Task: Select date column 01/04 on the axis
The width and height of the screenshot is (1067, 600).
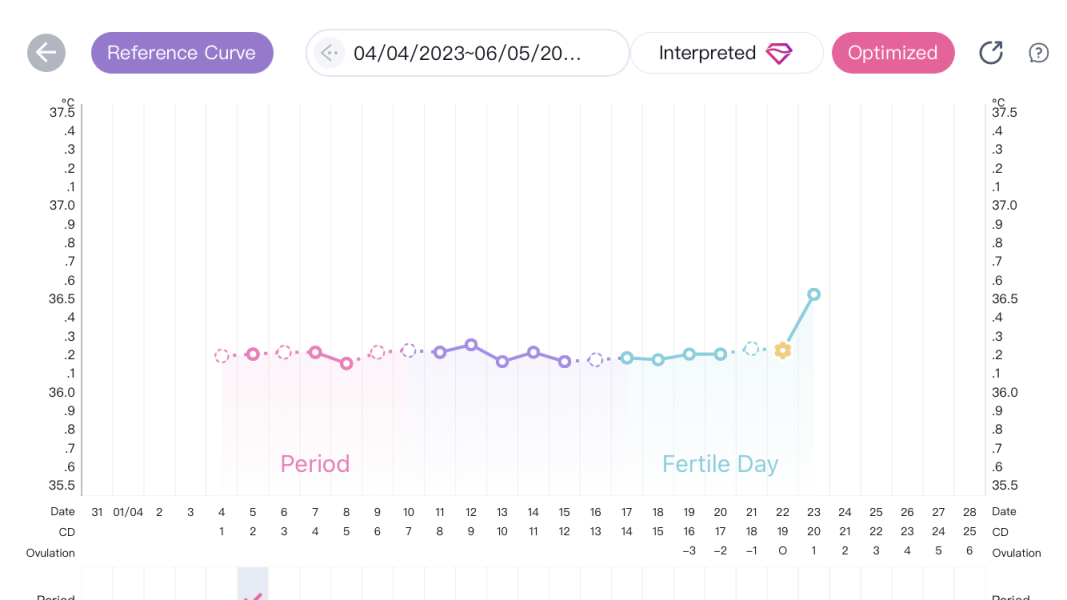Action: (x=128, y=512)
